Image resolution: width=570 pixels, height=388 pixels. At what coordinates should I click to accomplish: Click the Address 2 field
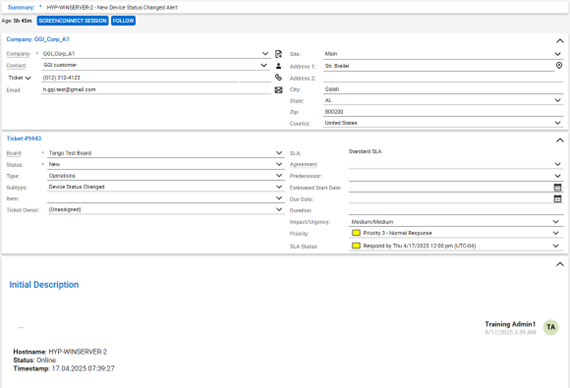[443, 78]
